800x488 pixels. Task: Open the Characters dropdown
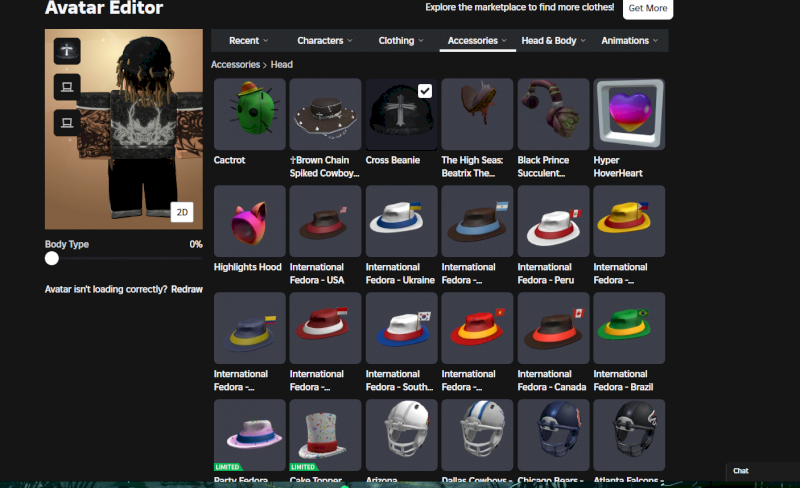(325, 41)
